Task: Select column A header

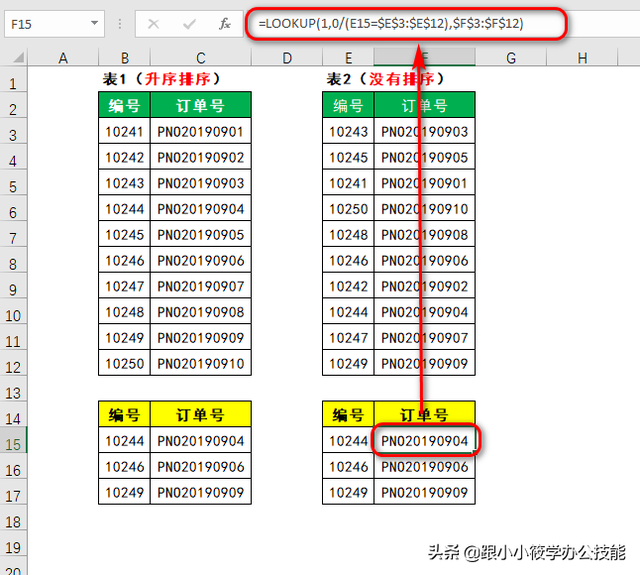Action: [x=63, y=58]
